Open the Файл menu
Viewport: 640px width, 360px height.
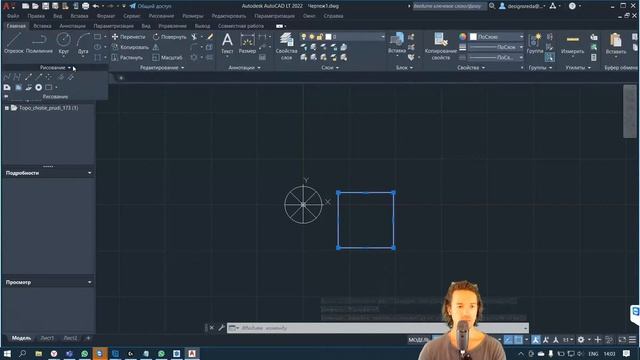(13, 16)
